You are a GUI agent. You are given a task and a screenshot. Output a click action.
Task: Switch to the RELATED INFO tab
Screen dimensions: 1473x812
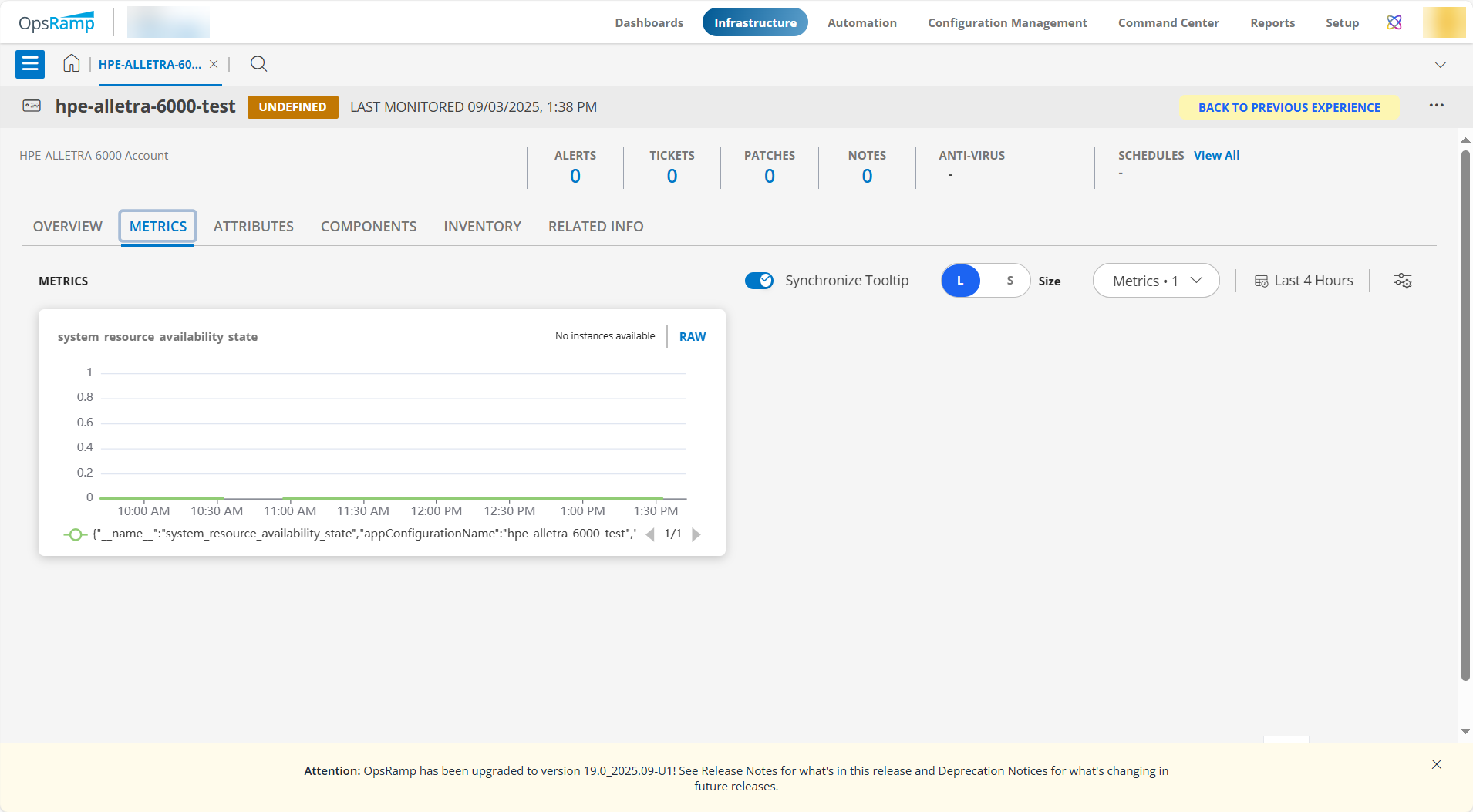[596, 227]
